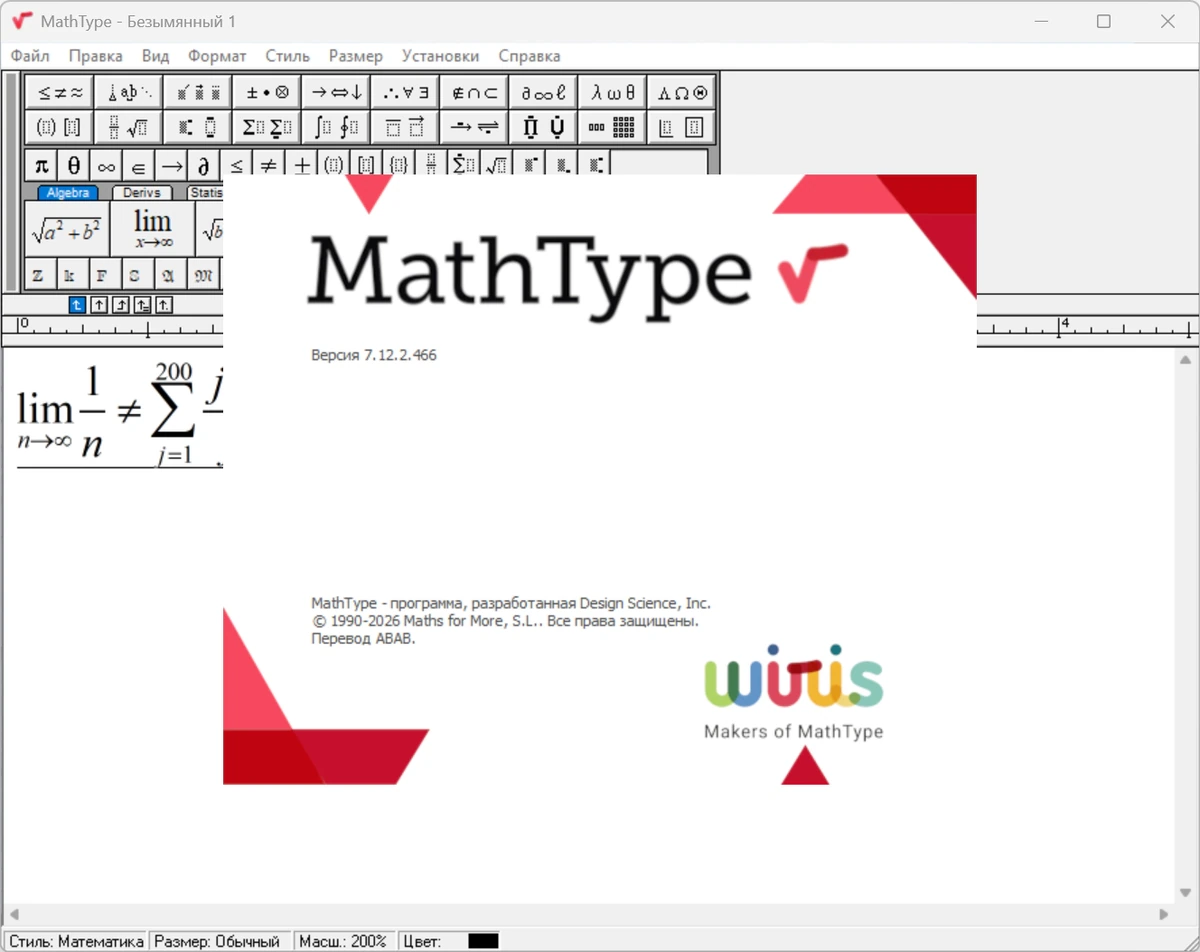Viewport: 1200px width, 952px height.
Task: Switch to the Algebra tab
Action: click(x=68, y=193)
